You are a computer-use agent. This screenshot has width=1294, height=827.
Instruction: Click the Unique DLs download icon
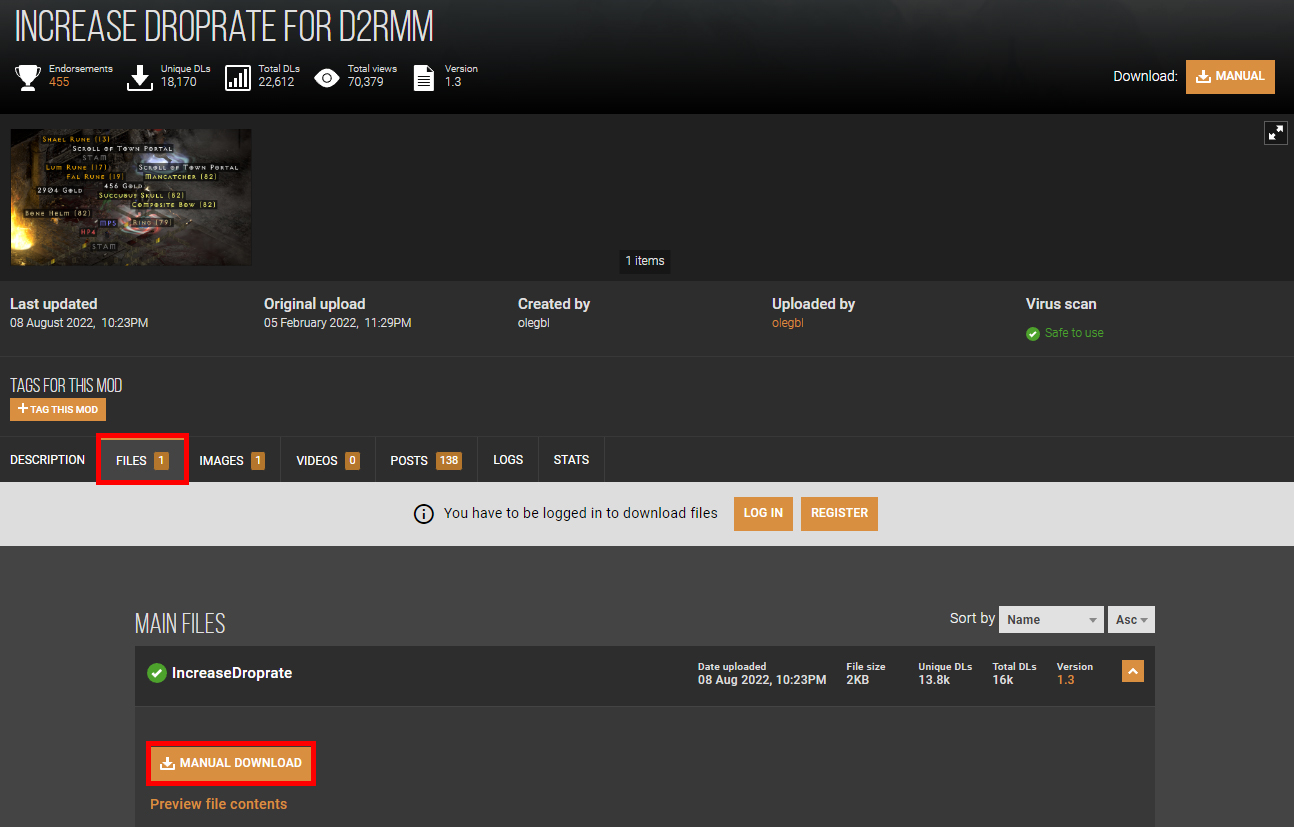coord(140,77)
